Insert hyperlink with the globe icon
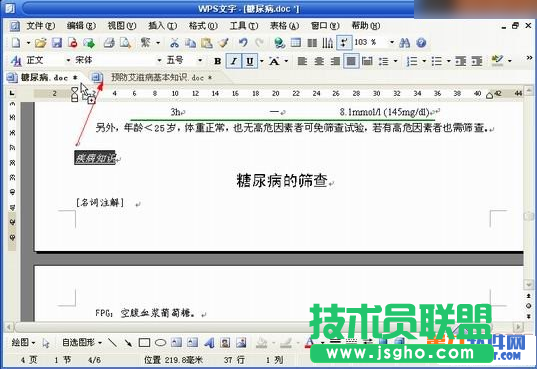Image resolution: width=537 pixels, height=369 pixels. 279,43
